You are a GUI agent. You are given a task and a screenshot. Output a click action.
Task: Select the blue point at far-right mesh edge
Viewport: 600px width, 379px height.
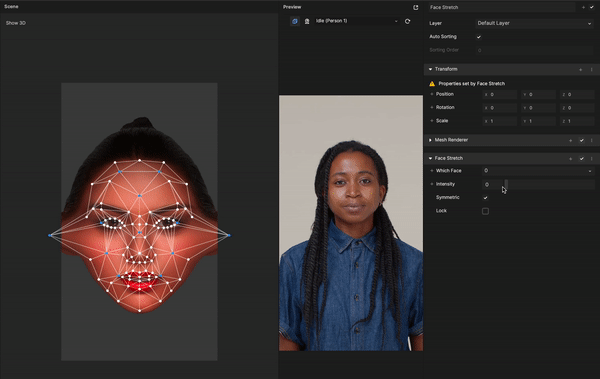229,235
